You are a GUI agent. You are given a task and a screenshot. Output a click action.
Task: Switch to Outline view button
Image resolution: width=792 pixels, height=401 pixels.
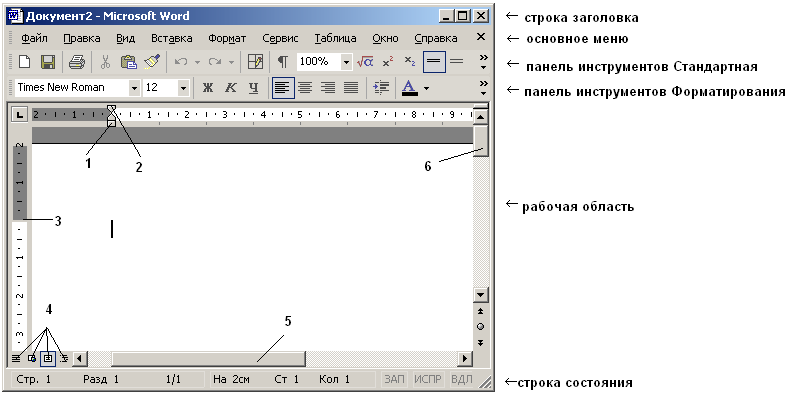[64, 358]
